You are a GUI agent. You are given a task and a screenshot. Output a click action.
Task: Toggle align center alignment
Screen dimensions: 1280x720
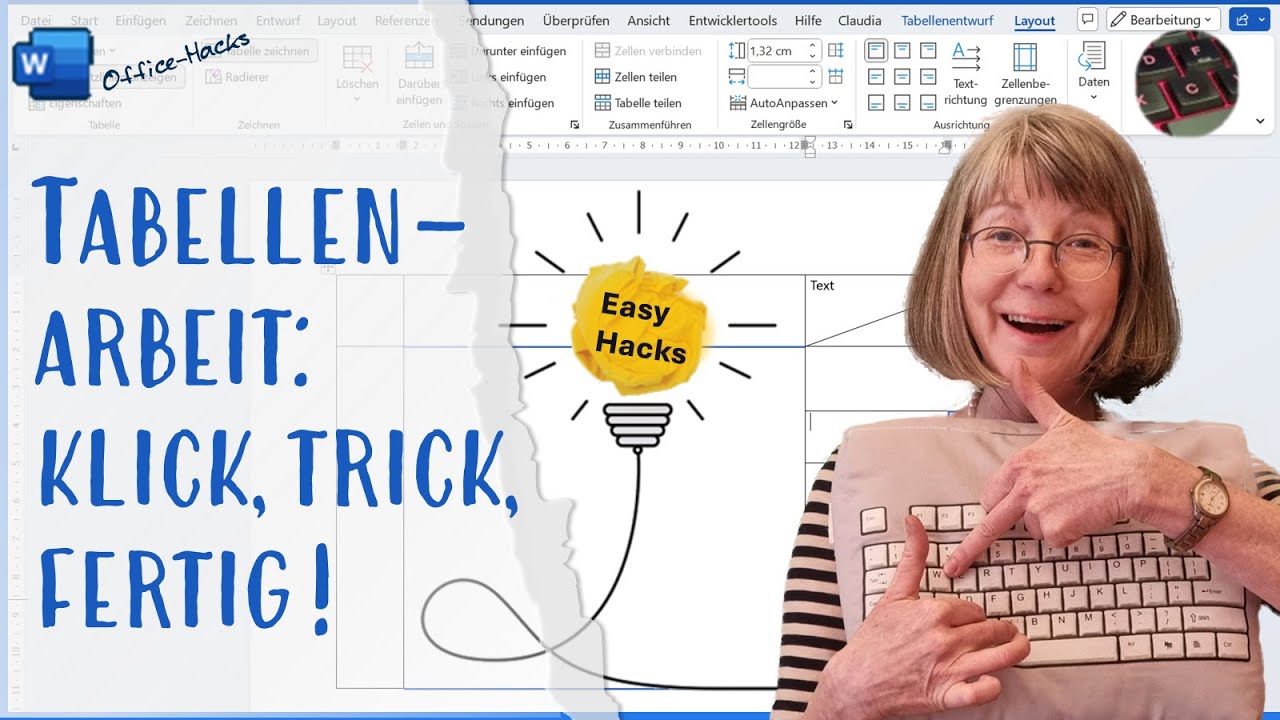point(902,77)
